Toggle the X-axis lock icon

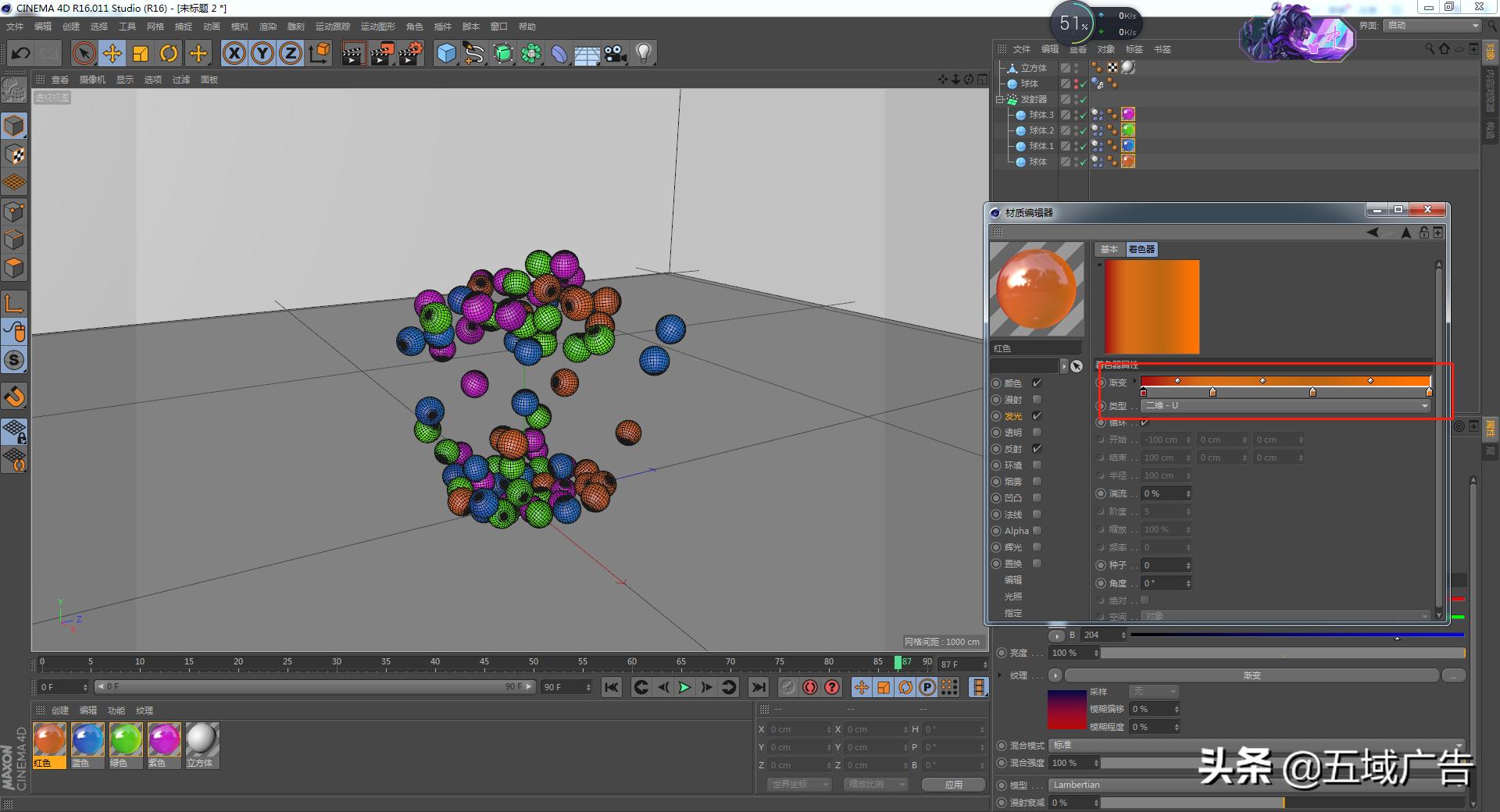tap(234, 54)
